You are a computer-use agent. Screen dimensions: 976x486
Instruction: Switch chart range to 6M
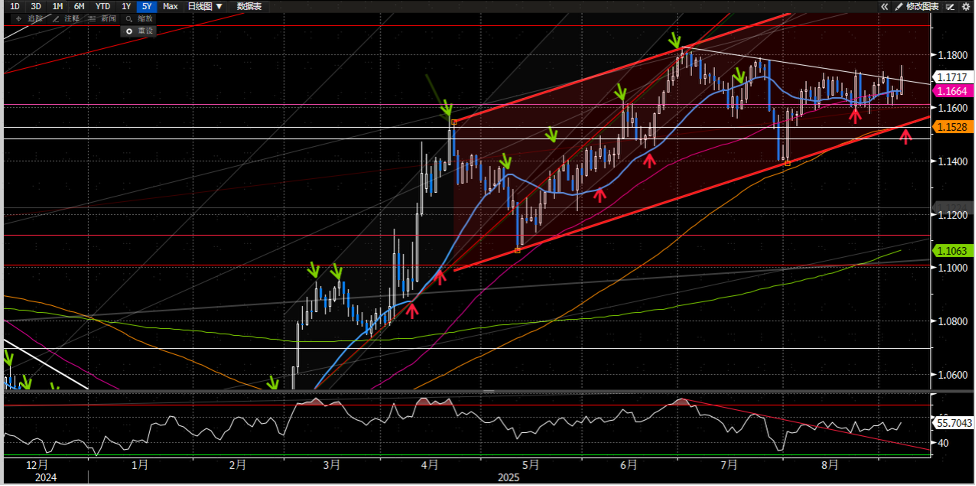[x=79, y=6]
